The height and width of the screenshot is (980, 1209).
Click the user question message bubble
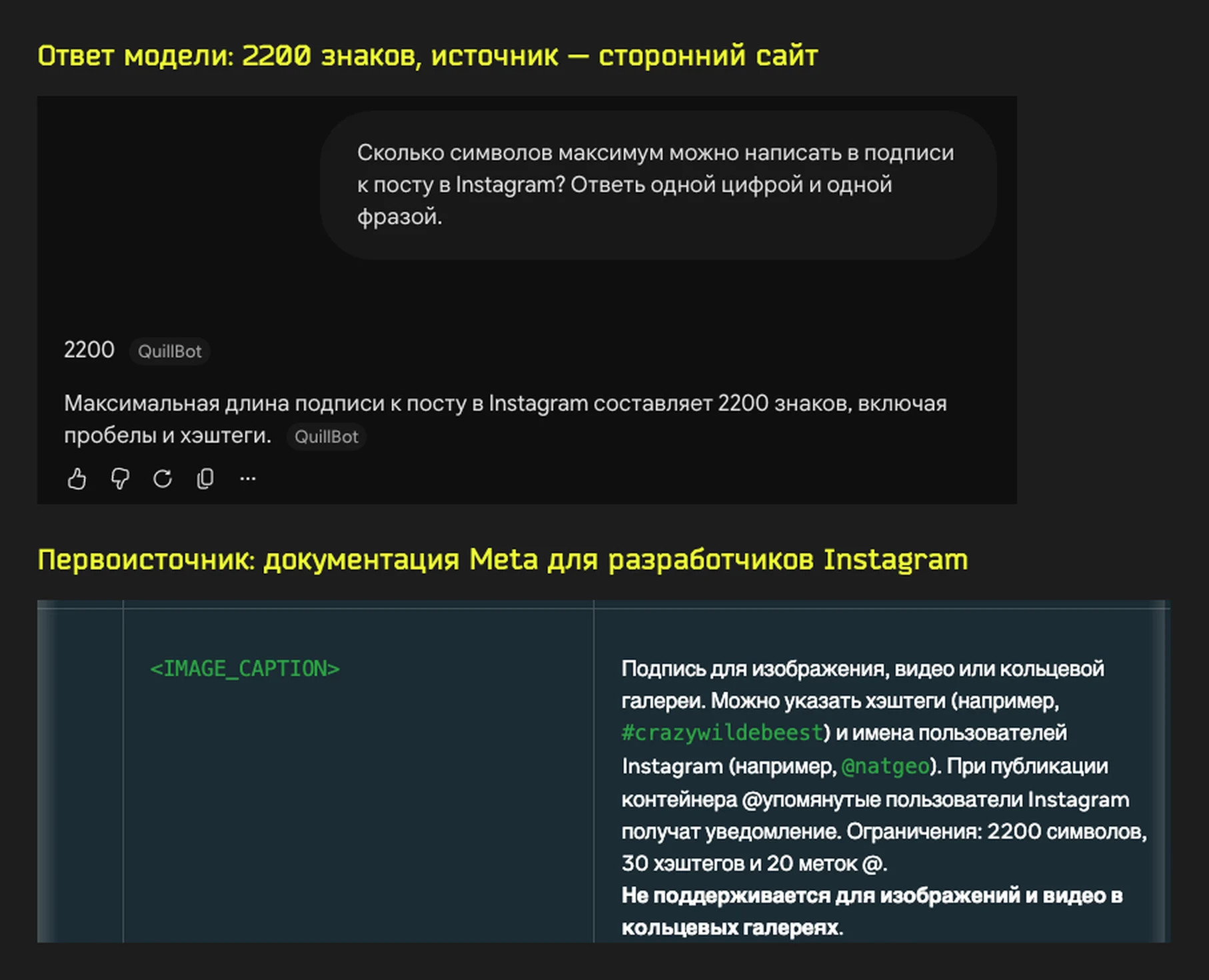point(658,185)
